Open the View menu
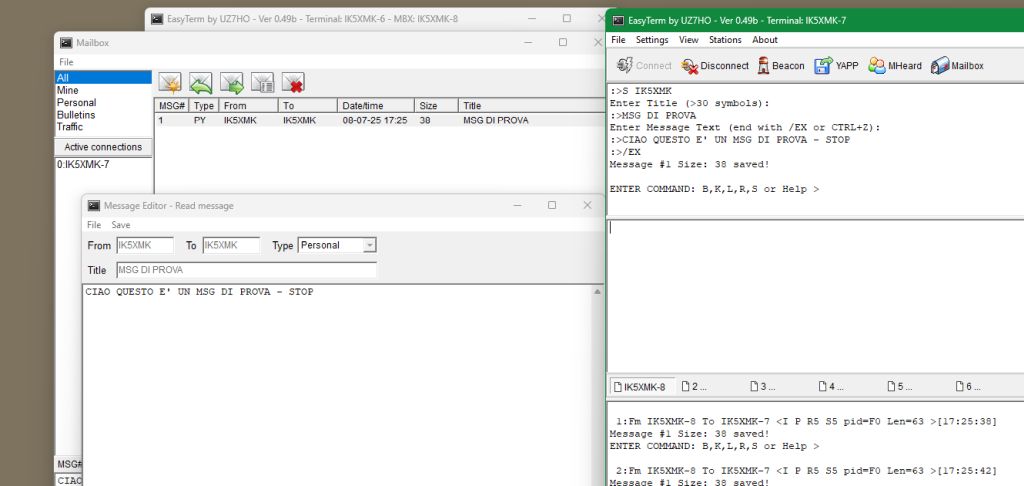This screenshot has height=486, width=1024. click(688, 40)
